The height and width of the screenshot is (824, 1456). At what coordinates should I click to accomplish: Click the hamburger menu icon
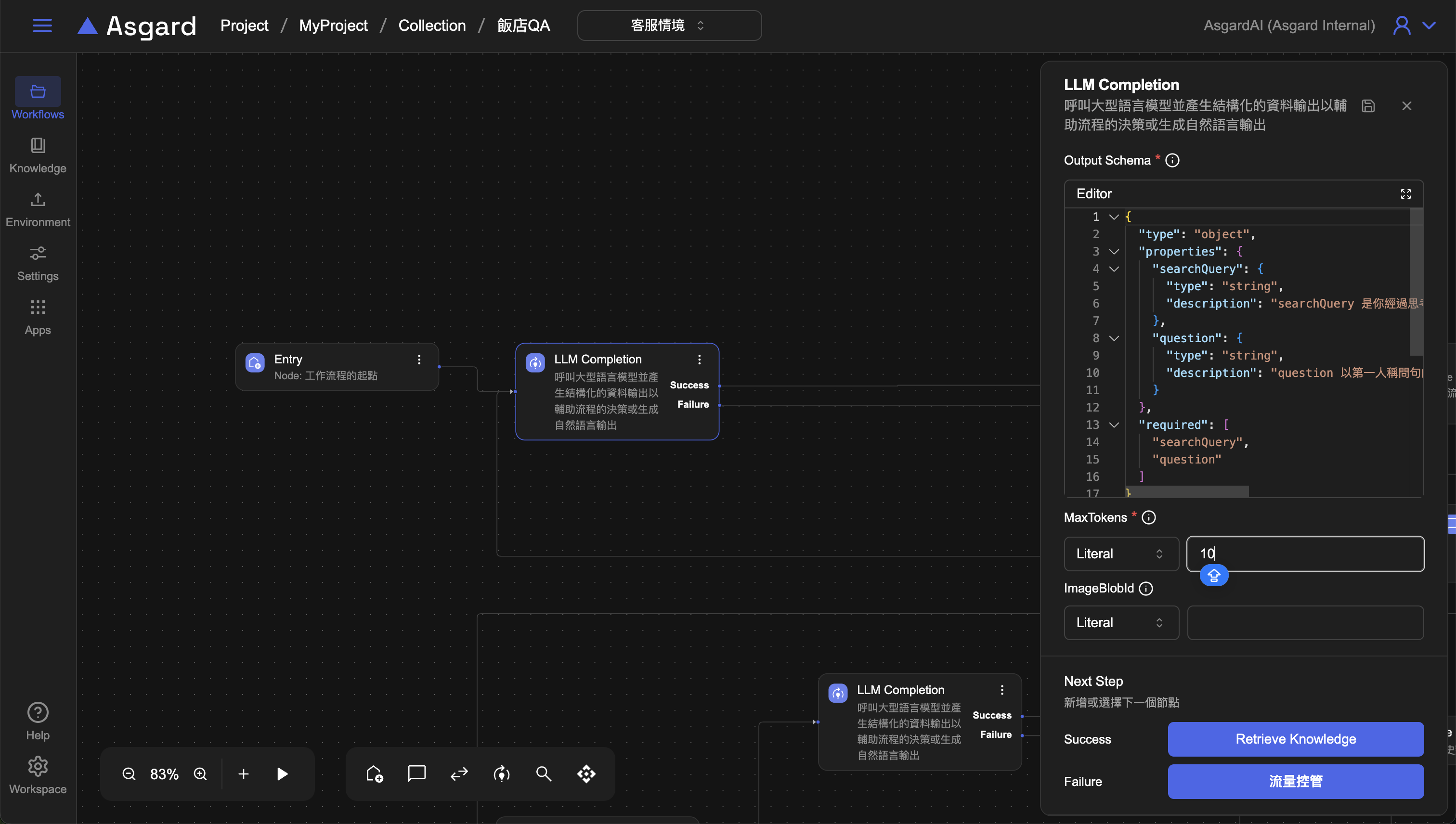pyautogui.click(x=42, y=26)
